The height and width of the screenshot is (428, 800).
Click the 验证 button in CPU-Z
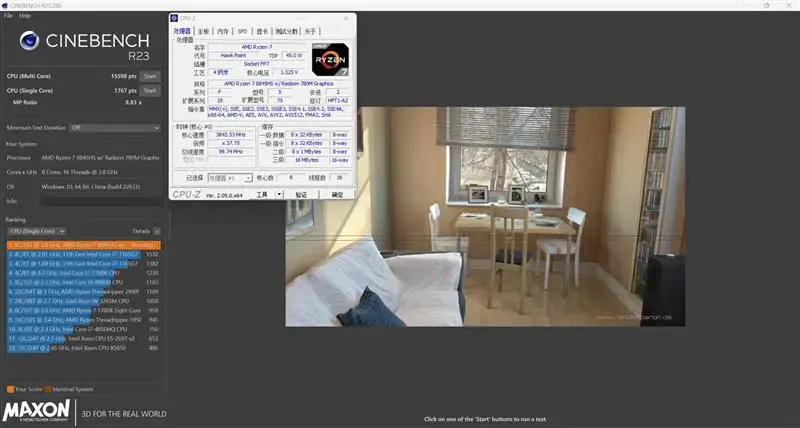(x=302, y=194)
